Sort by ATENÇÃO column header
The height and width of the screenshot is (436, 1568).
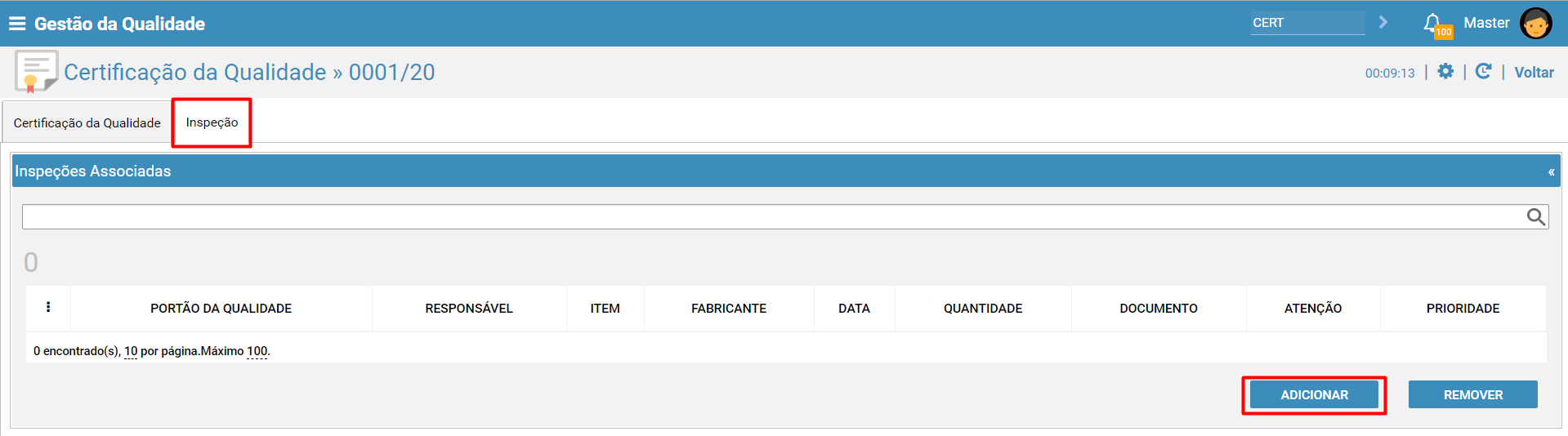(x=1313, y=309)
